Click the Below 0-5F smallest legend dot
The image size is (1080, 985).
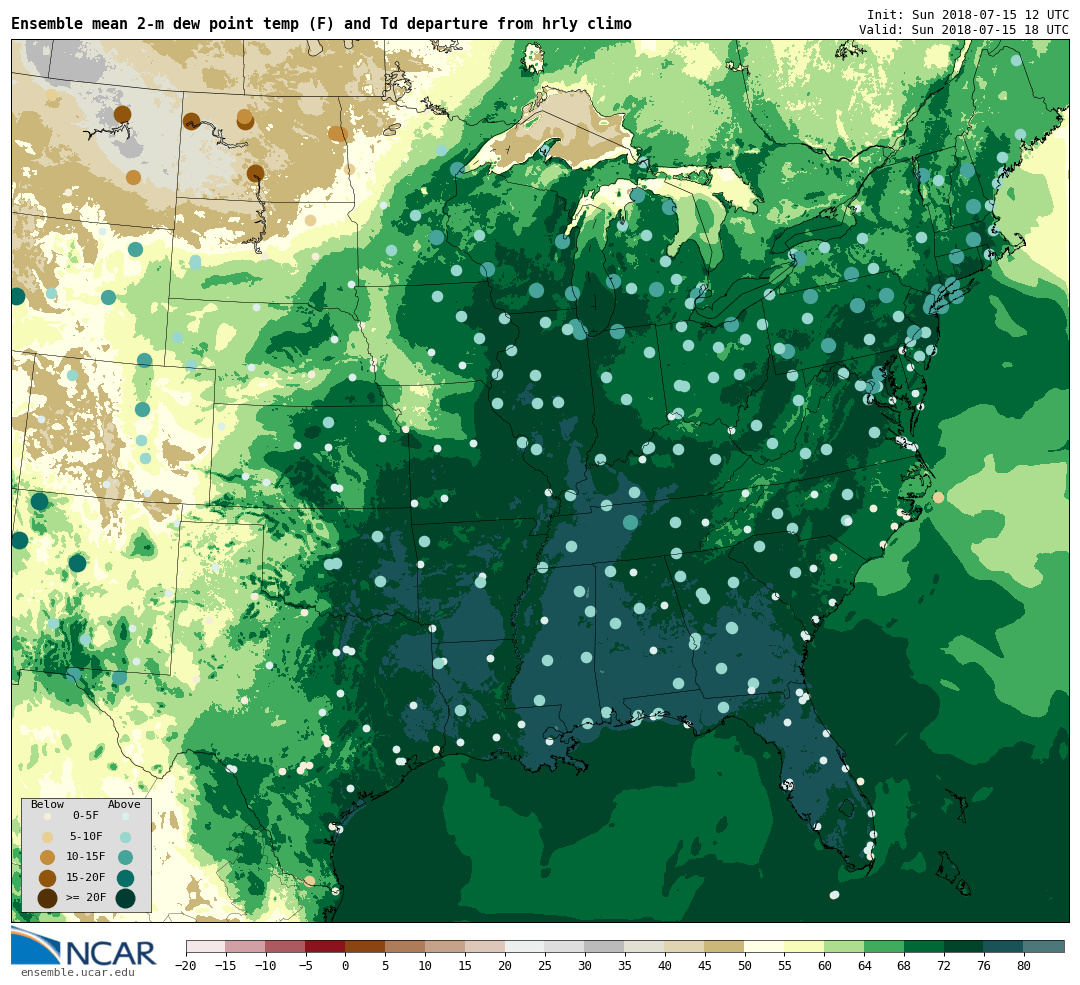coord(48,816)
